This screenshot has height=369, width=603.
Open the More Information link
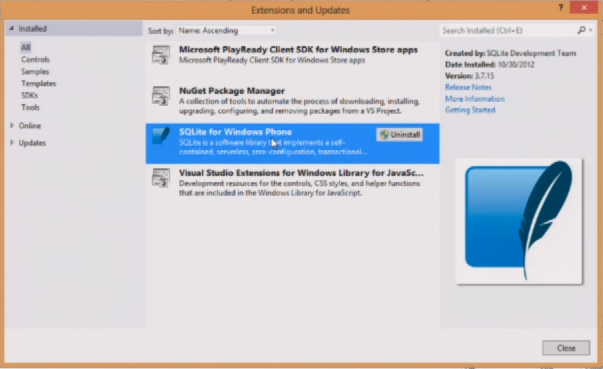coord(475,99)
